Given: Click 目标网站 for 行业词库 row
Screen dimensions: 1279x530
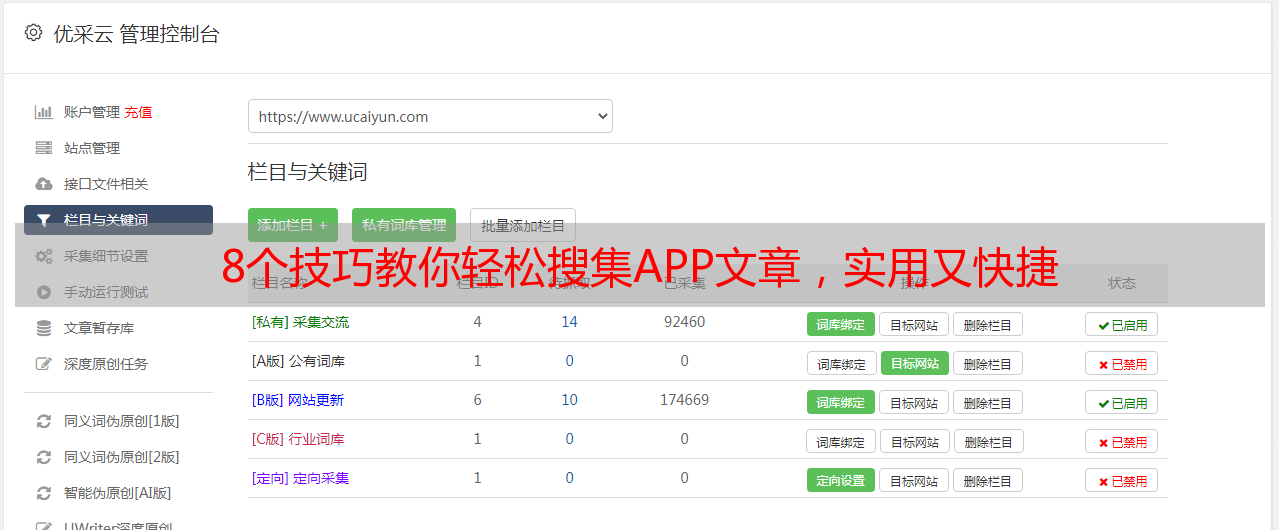Looking at the screenshot, I should tap(914, 441).
